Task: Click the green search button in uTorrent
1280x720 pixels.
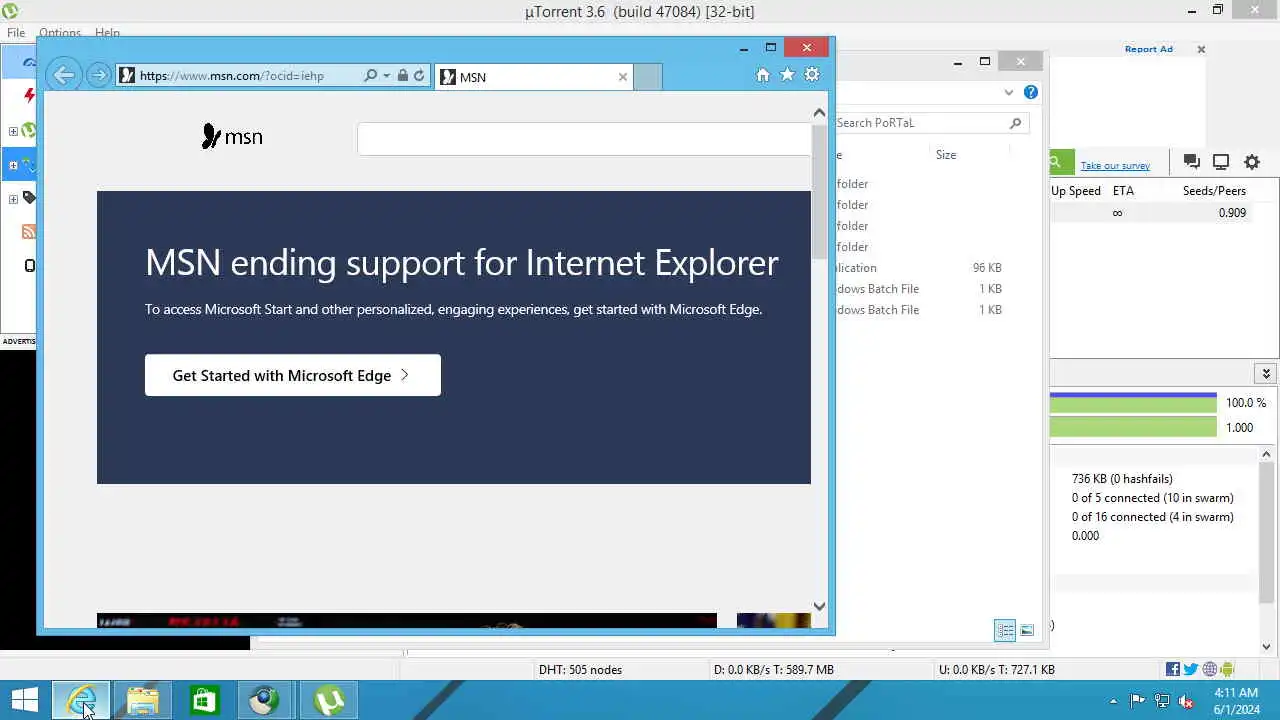Action: [x=1061, y=162]
